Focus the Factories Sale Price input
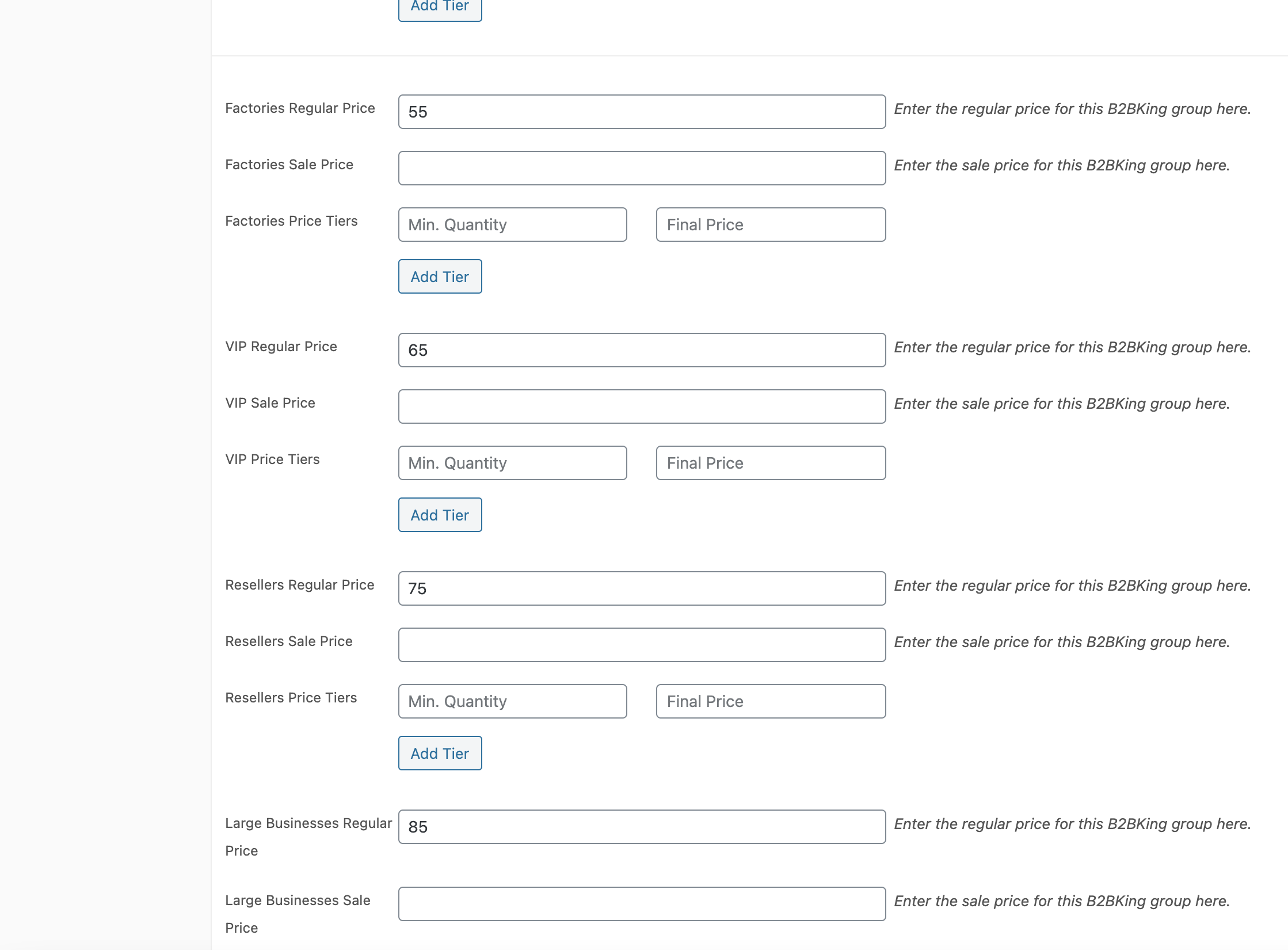 point(642,168)
